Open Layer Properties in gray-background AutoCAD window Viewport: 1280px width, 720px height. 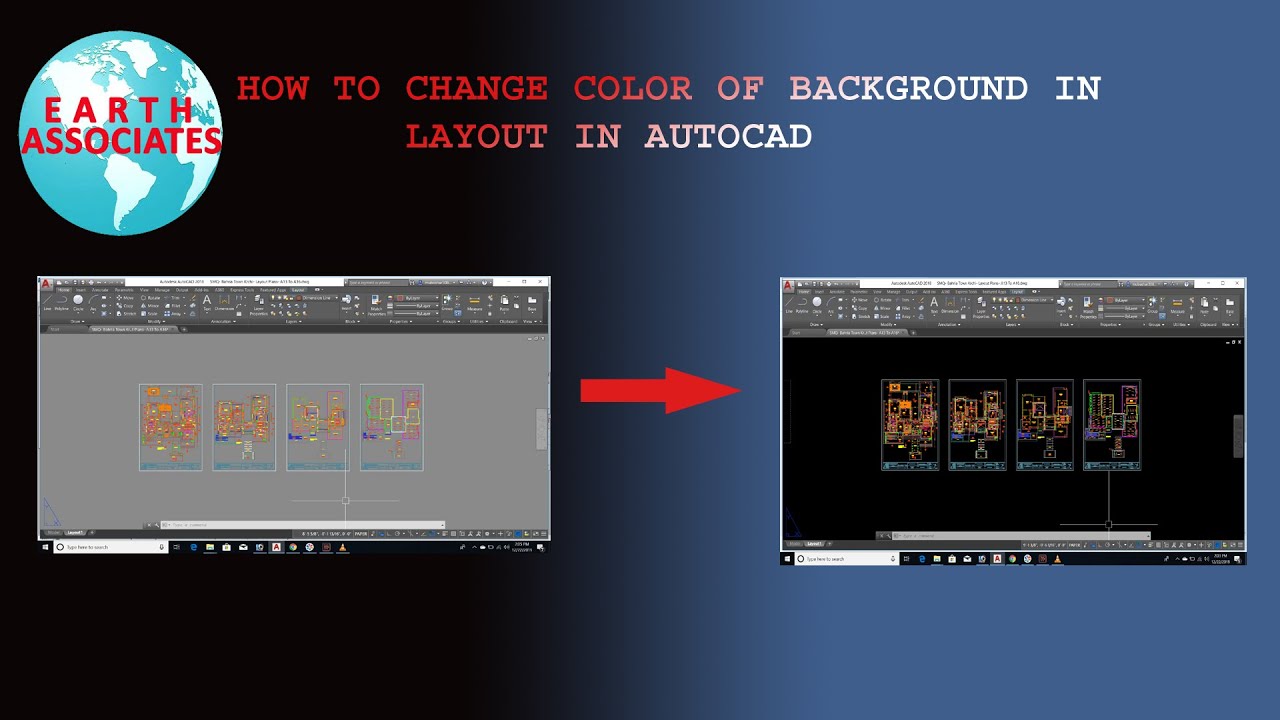258,303
